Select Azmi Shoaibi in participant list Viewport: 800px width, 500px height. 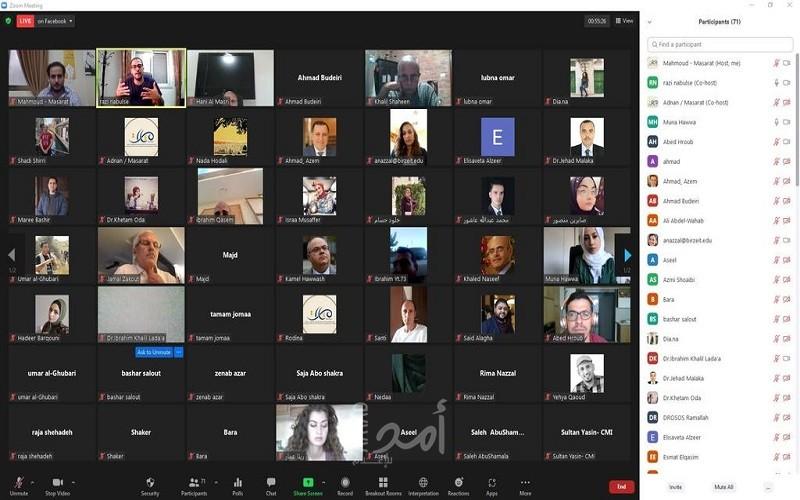pyautogui.click(x=719, y=280)
